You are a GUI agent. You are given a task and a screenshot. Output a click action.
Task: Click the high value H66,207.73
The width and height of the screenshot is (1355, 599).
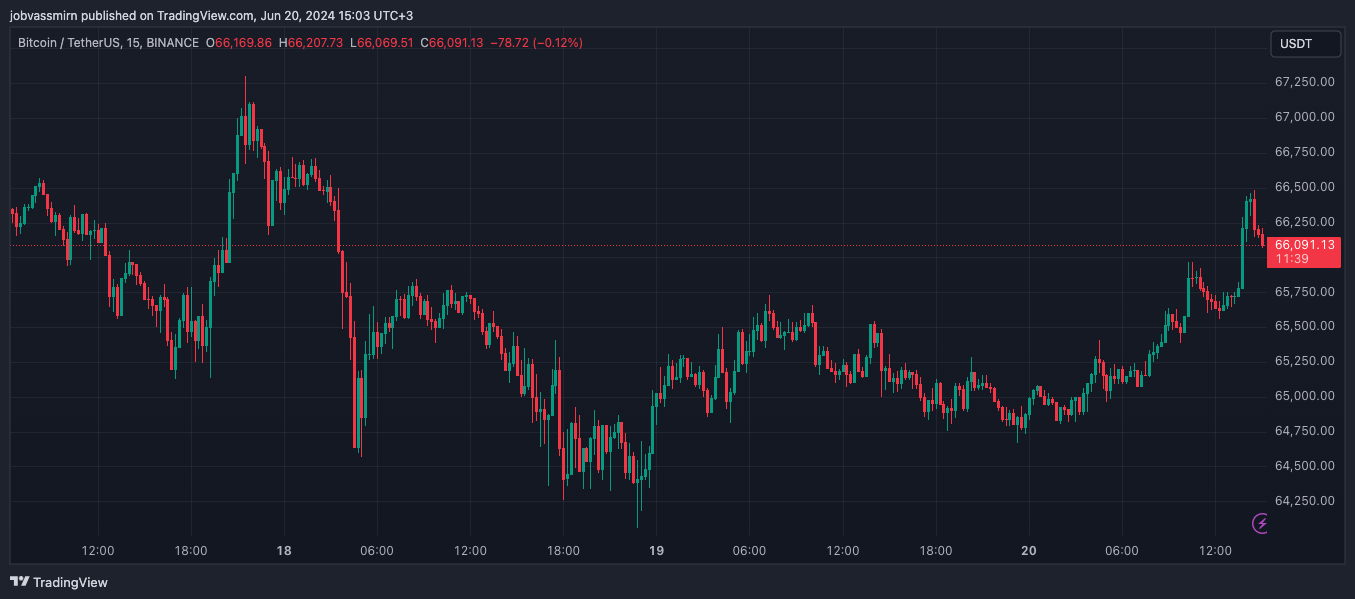(311, 43)
